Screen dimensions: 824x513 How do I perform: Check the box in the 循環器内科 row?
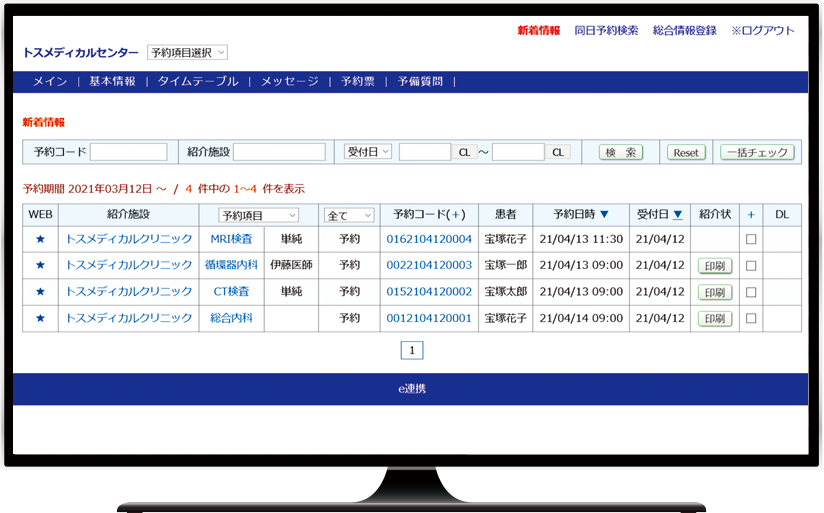pyautogui.click(x=751, y=265)
